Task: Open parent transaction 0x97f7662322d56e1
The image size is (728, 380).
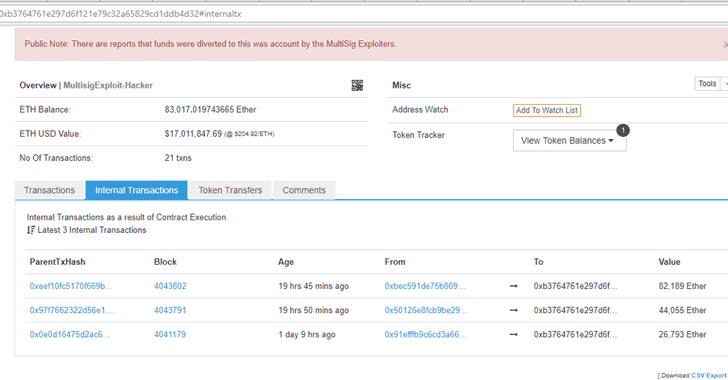Action: [71, 310]
